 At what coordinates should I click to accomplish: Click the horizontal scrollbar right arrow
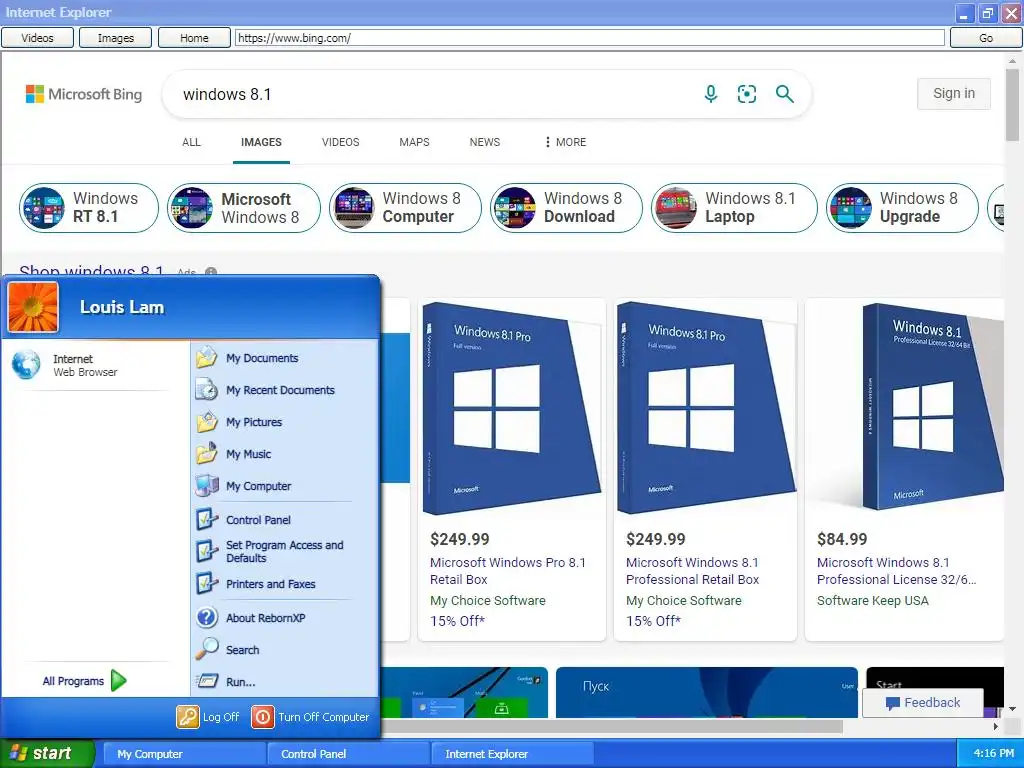tap(996, 726)
